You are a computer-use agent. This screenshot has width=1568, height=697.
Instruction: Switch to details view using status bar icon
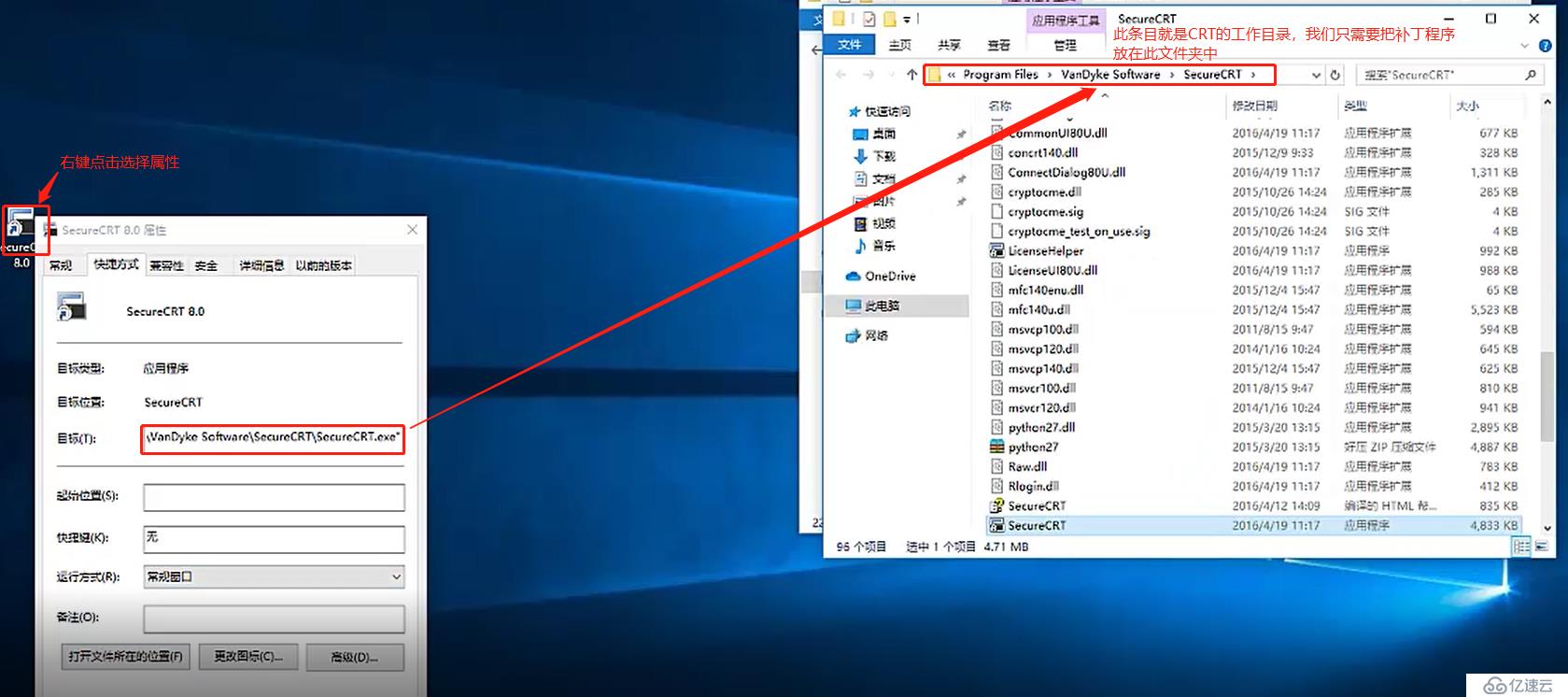1521,547
